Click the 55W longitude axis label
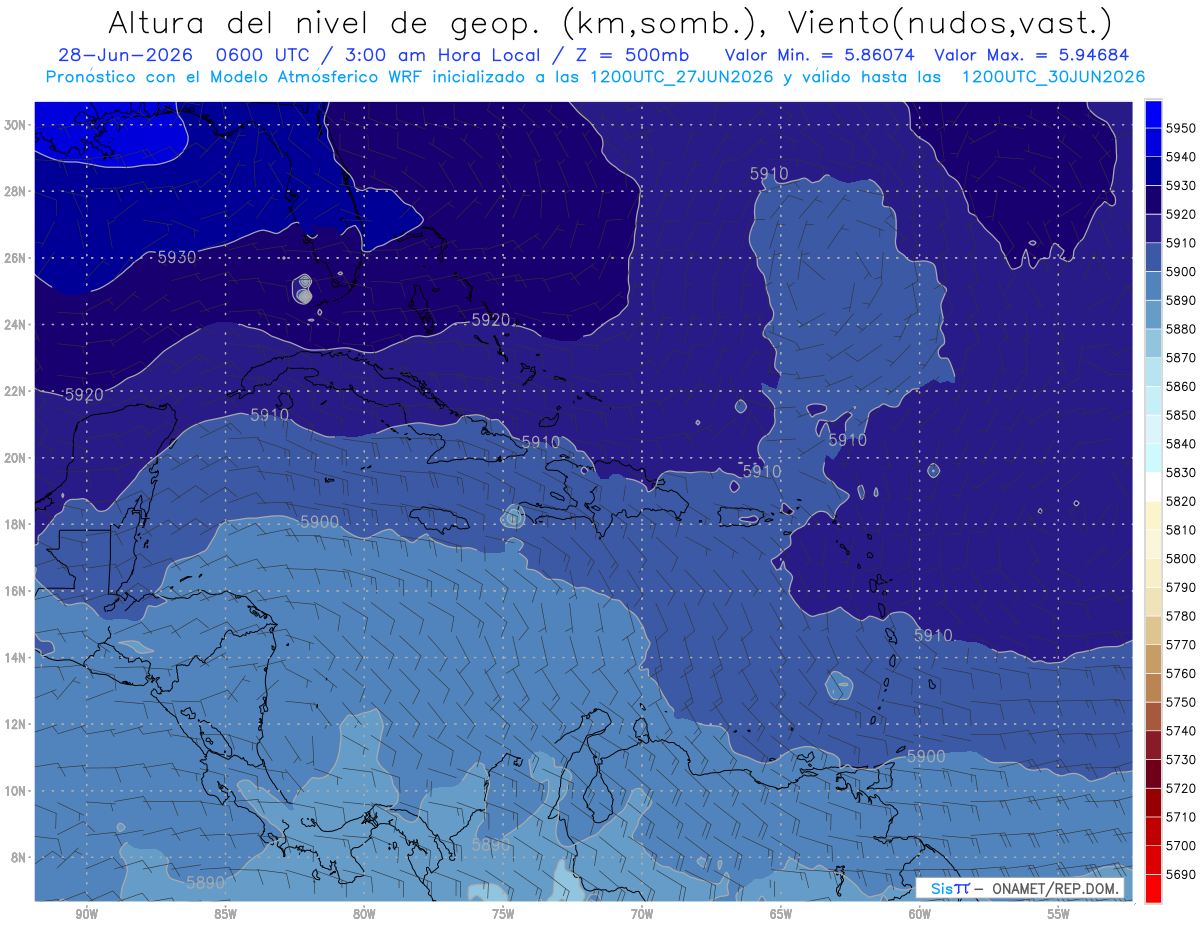Viewport: 1200px width, 927px height. [x=1059, y=914]
